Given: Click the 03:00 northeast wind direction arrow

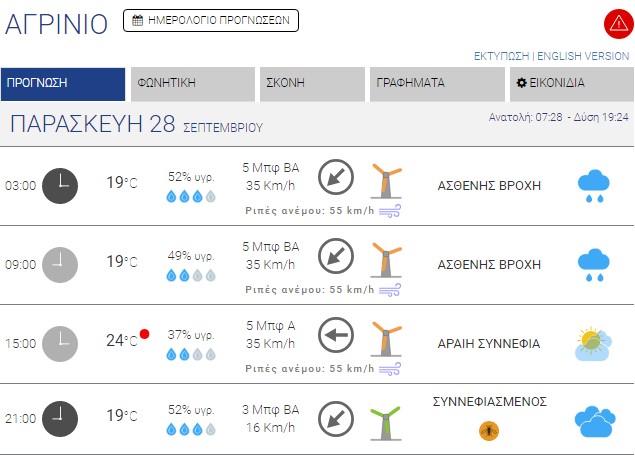Looking at the screenshot, I should 336,178.
